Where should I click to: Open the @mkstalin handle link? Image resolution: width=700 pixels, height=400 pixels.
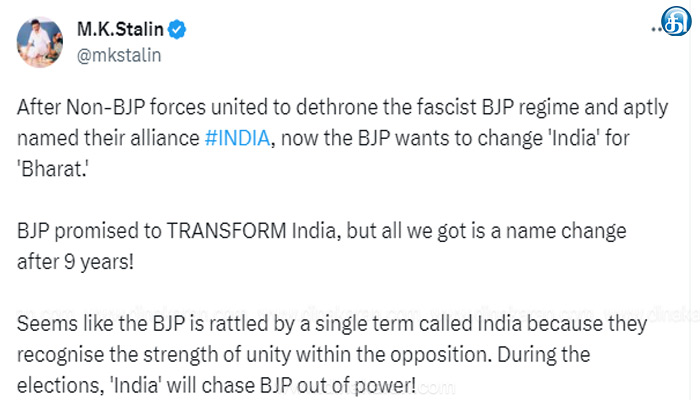(119, 54)
